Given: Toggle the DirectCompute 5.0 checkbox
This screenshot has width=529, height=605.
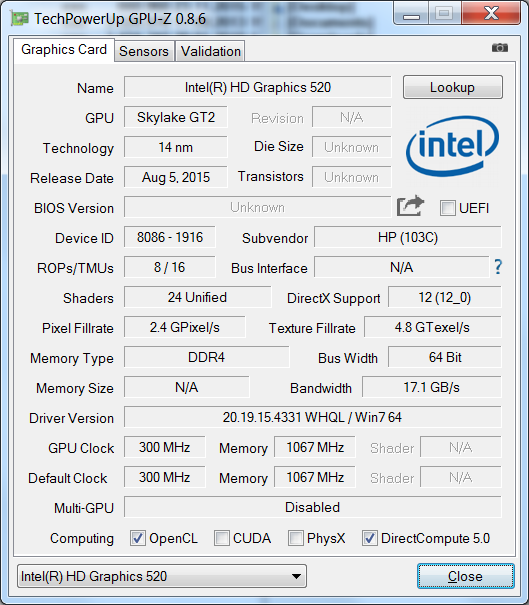Looking at the screenshot, I should point(369,538).
